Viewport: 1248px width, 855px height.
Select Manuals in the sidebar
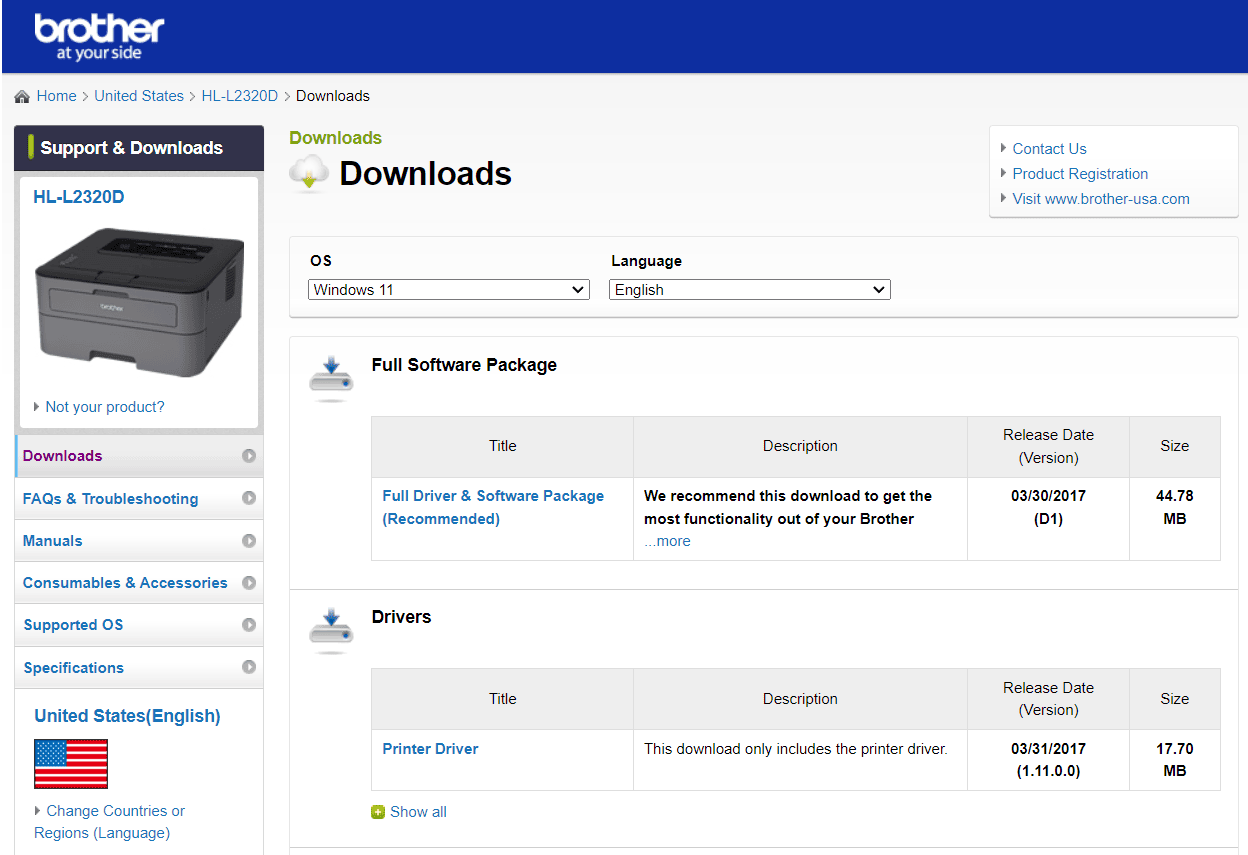point(51,540)
